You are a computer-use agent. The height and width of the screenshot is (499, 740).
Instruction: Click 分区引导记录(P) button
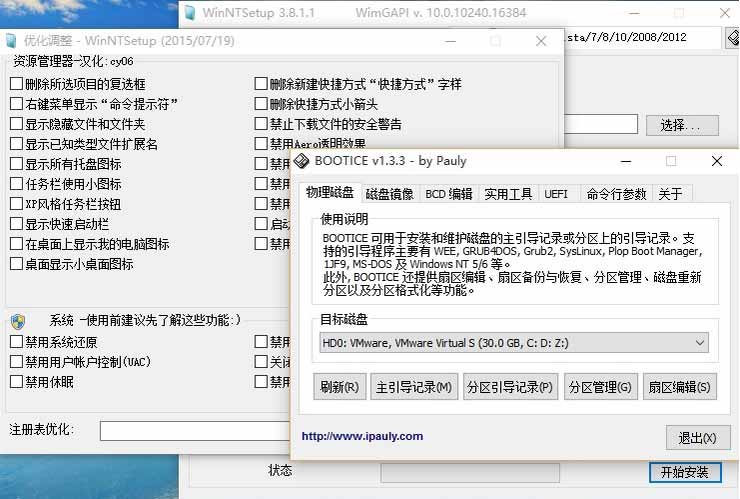click(510, 387)
